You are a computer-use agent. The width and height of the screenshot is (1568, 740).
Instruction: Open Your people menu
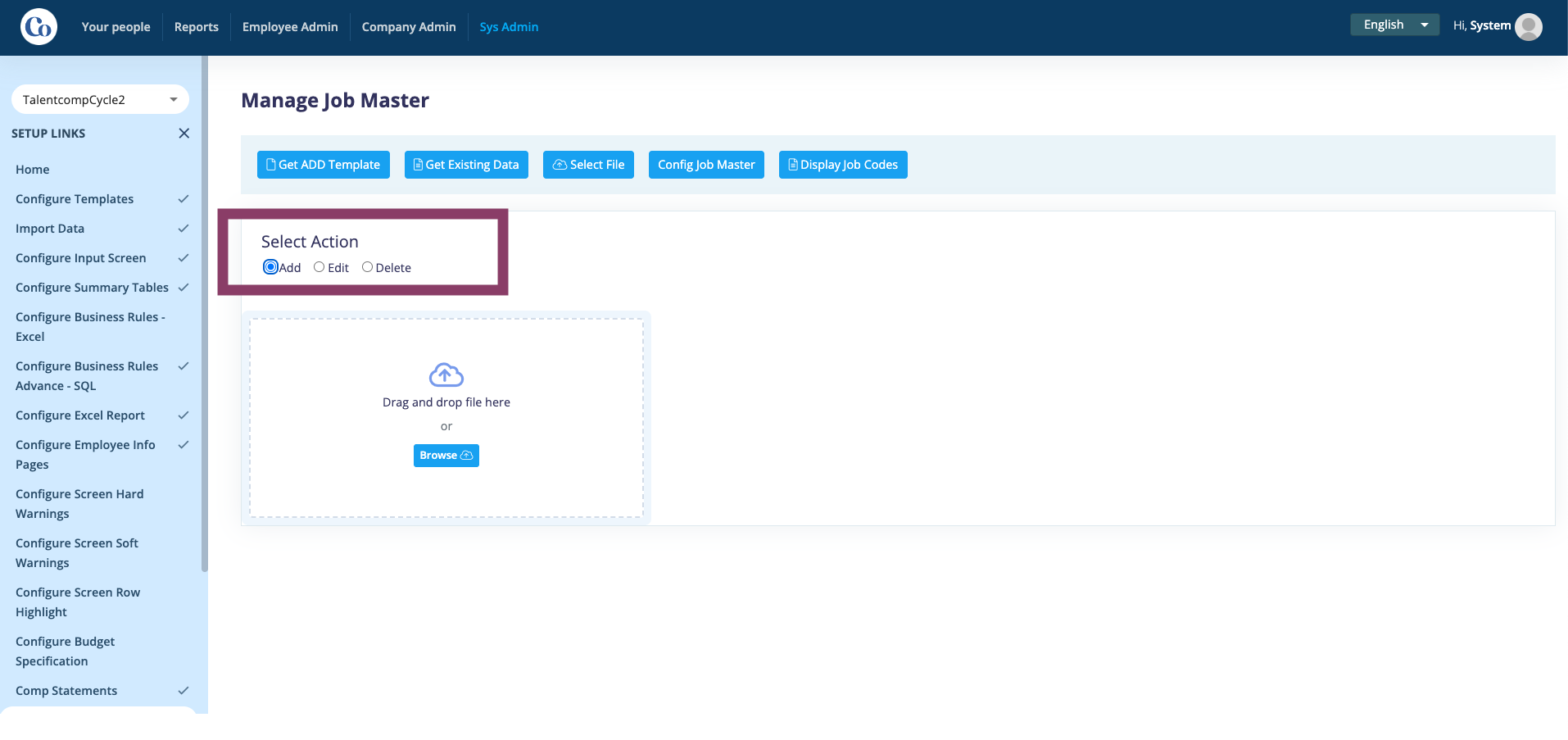[116, 27]
